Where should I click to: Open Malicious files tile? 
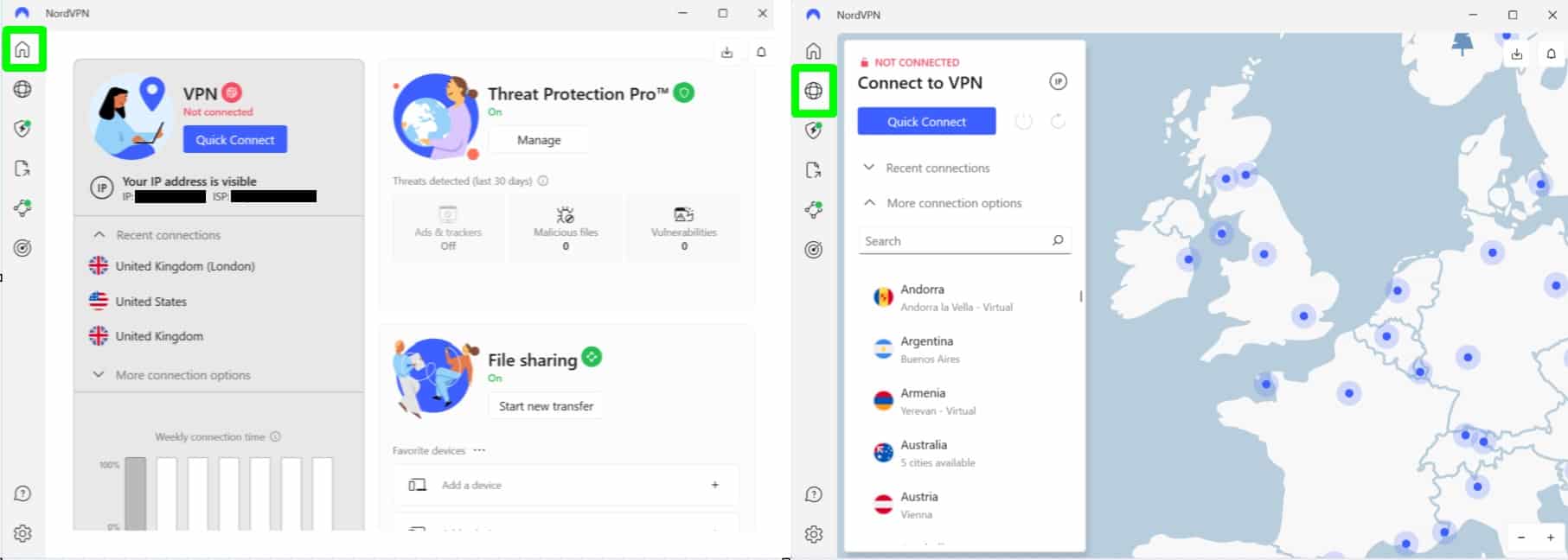pyautogui.click(x=566, y=228)
